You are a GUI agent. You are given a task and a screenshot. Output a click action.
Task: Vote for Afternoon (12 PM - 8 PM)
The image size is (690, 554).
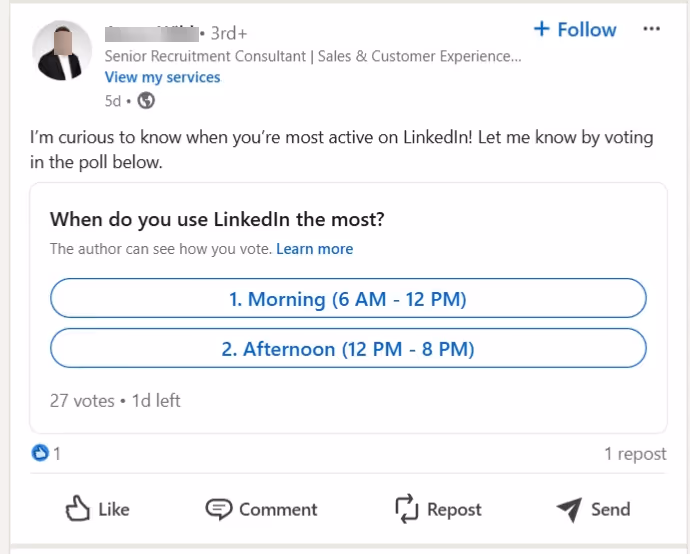(348, 349)
